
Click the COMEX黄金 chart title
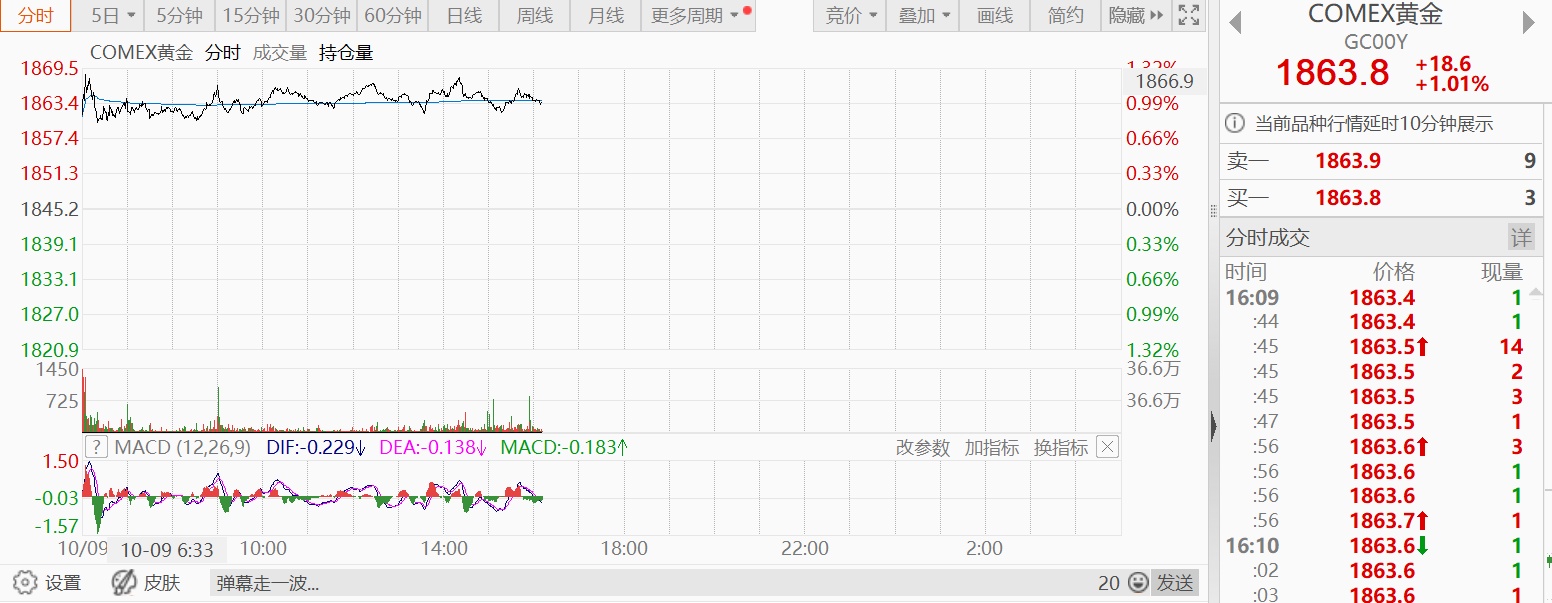[141, 53]
